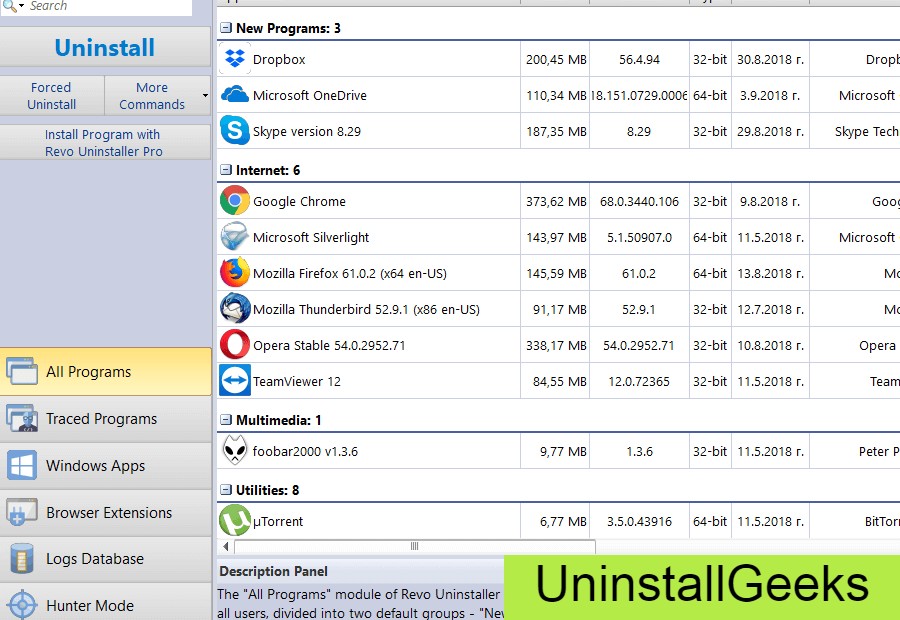
Task: Switch to Traced Programs module
Action: point(106,418)
